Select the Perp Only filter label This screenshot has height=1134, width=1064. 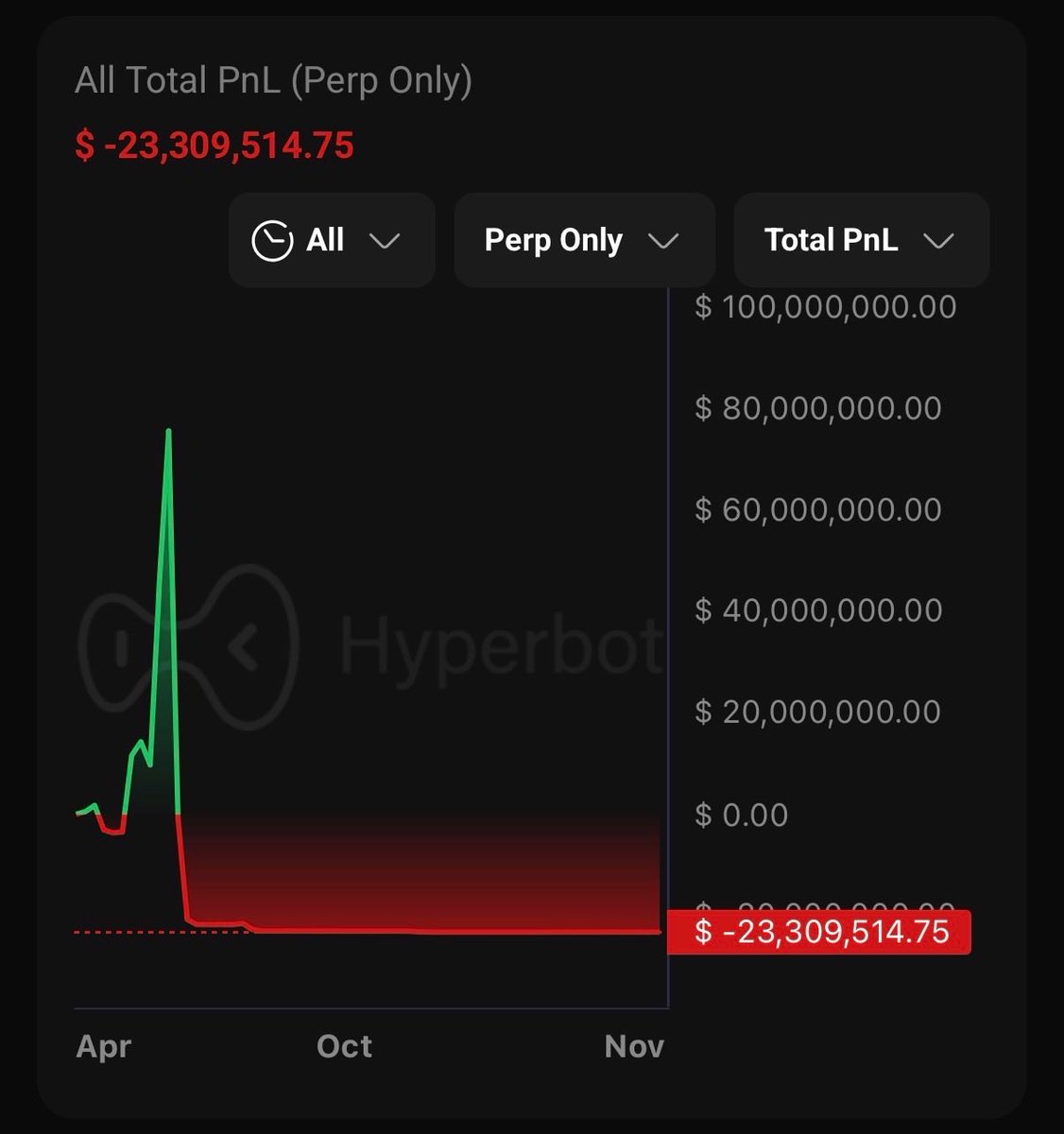[x=553, y=241]
